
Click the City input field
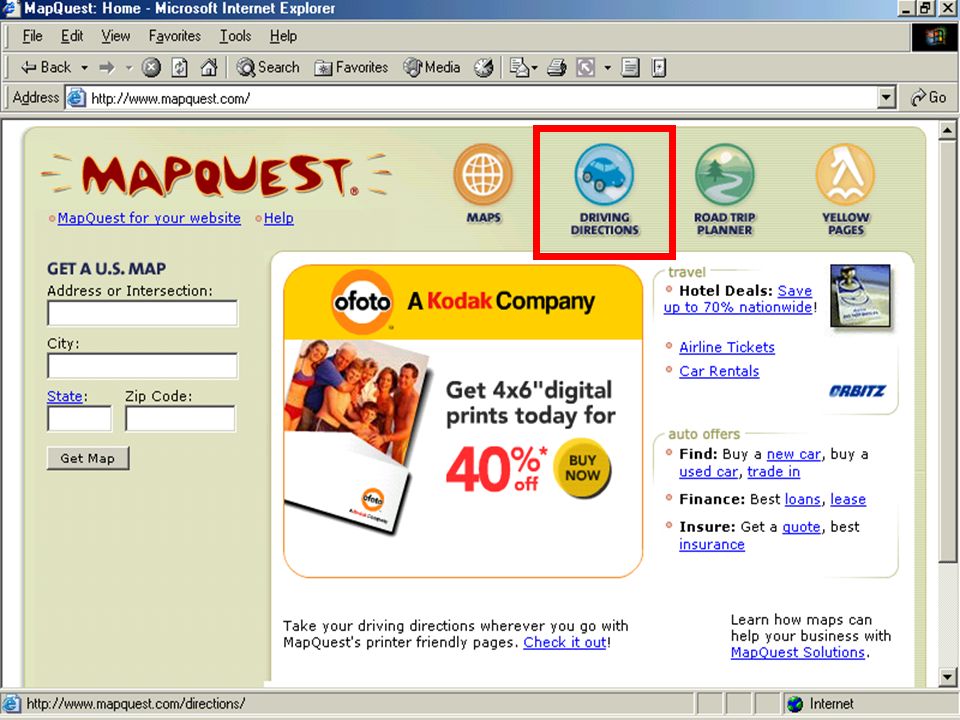click(x=143, y=366)
